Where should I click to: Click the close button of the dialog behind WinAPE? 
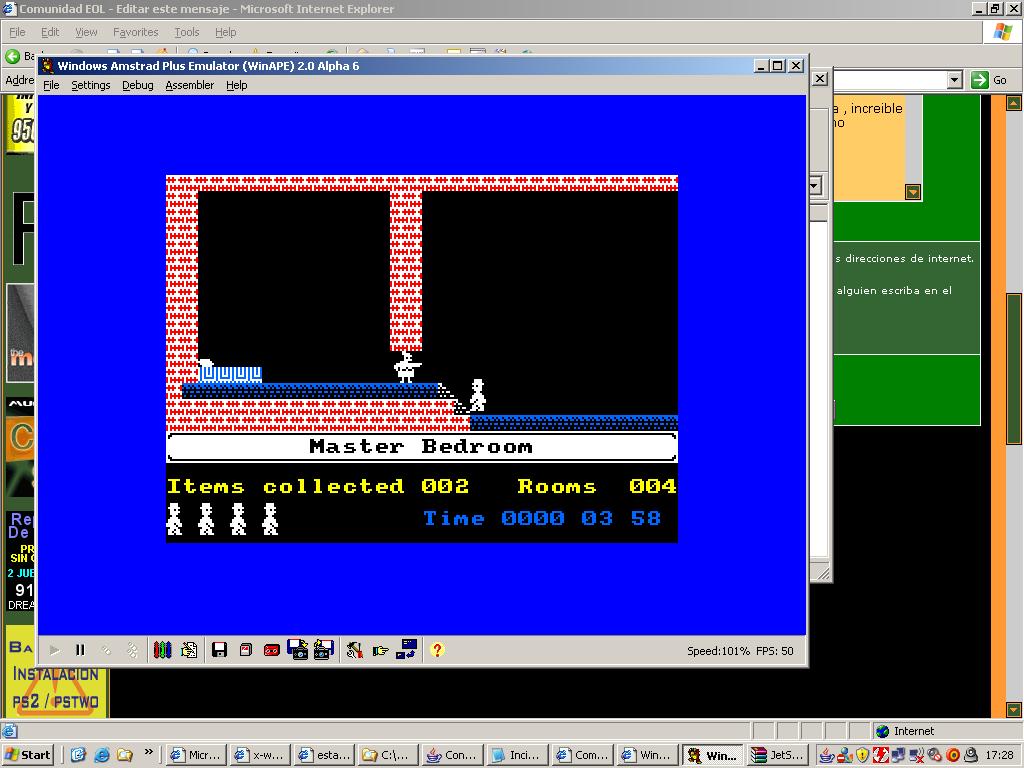(x=820, y=79)
